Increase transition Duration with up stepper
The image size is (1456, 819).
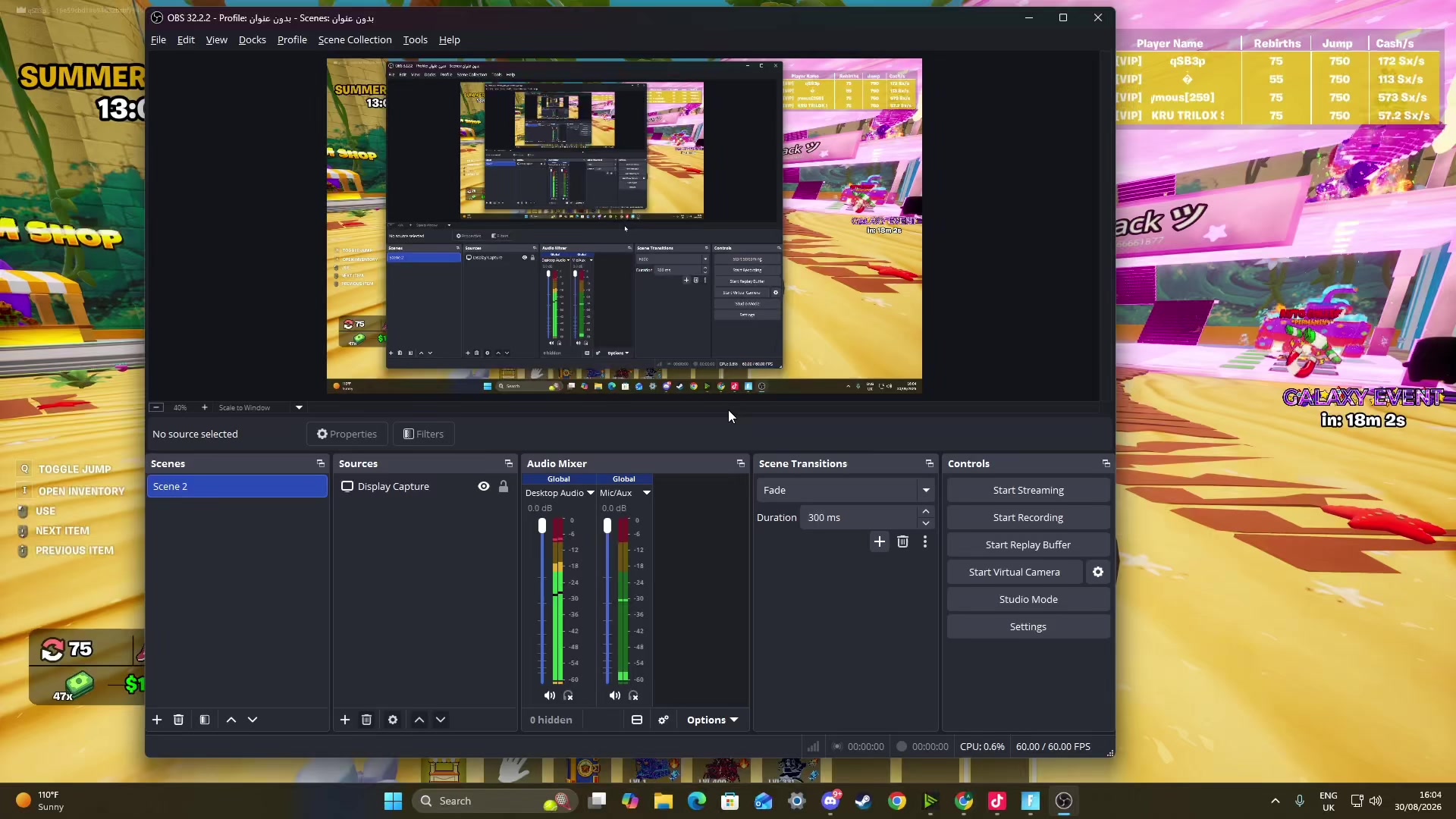tap(926, 512)
